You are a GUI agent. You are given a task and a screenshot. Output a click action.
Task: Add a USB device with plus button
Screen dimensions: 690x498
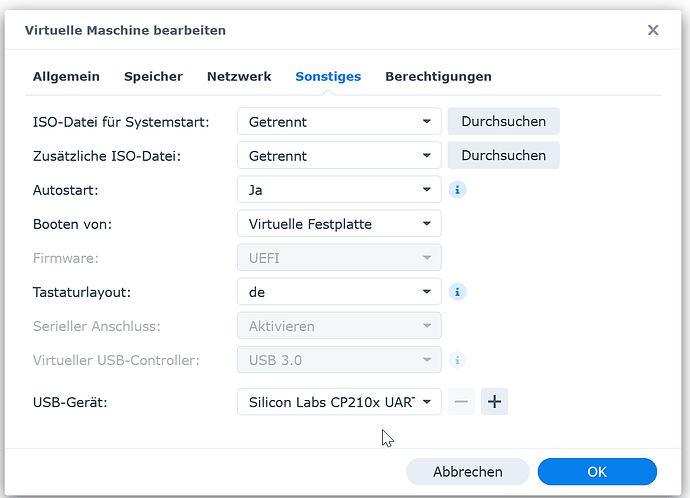(x=494, y=401)
